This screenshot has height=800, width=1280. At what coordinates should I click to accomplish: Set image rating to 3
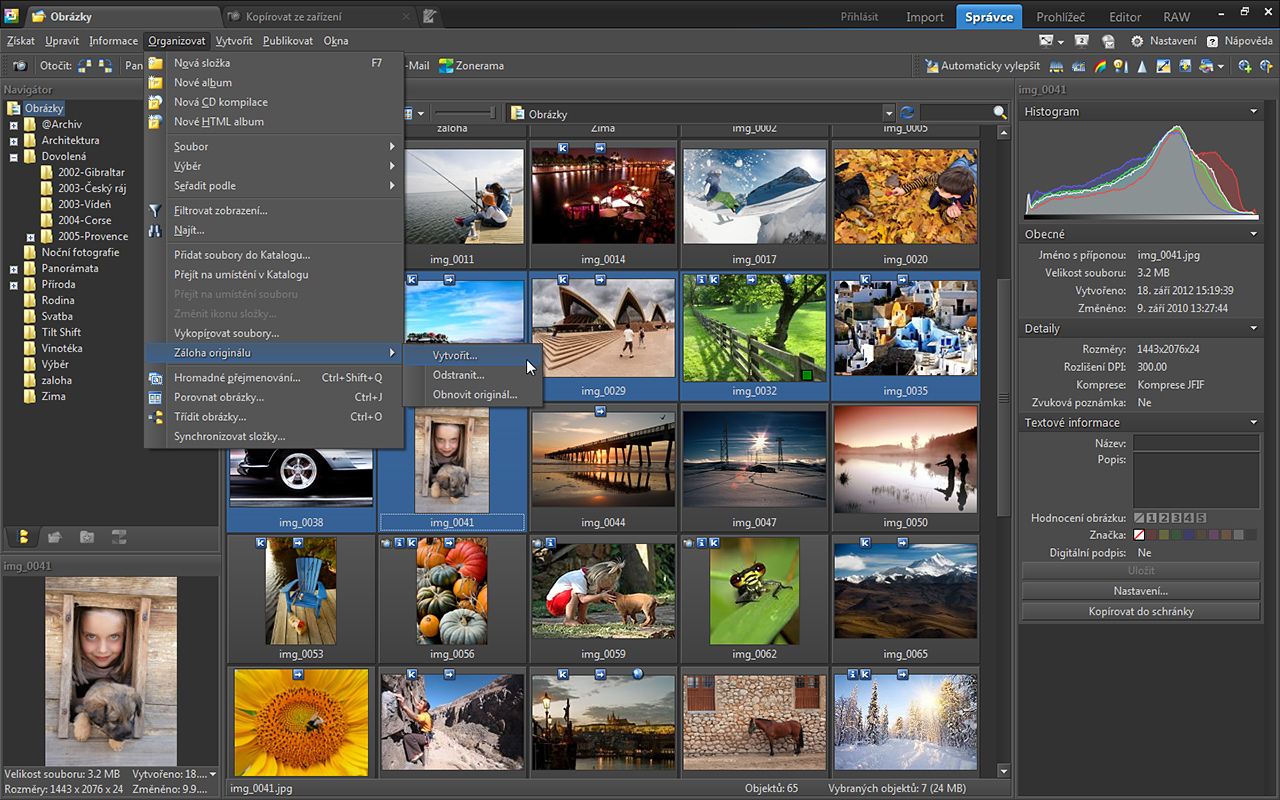pos(1175,518)
